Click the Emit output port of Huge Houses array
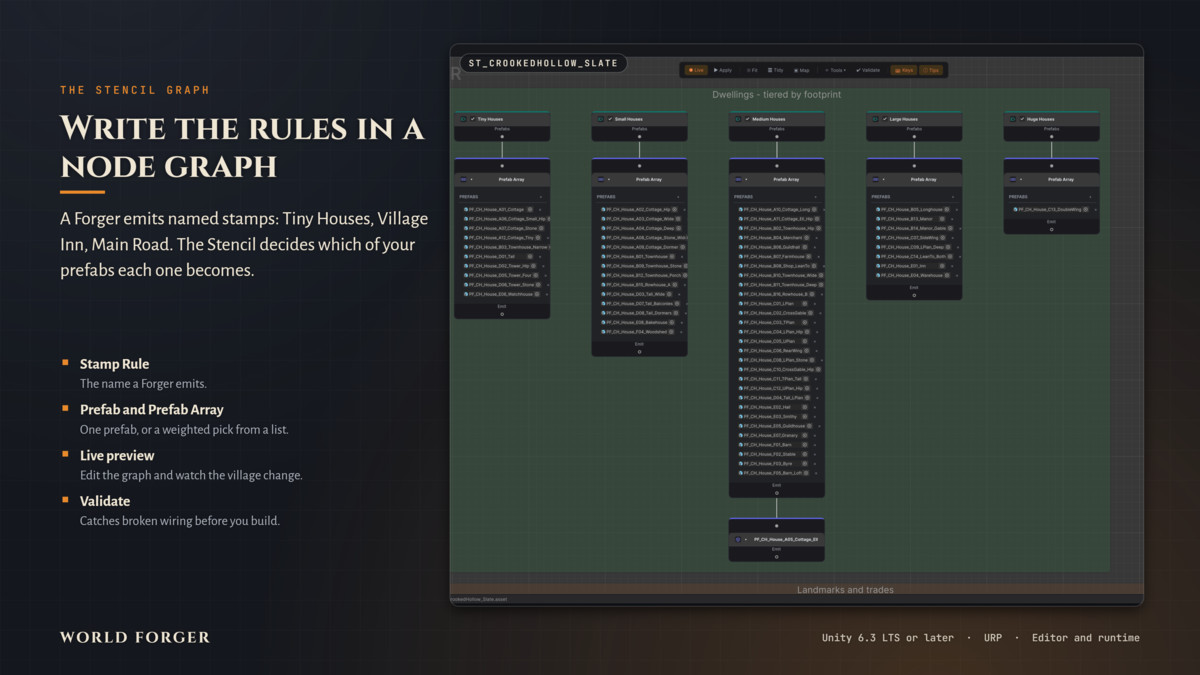1200x675 pixels. tap(1051, 229)
